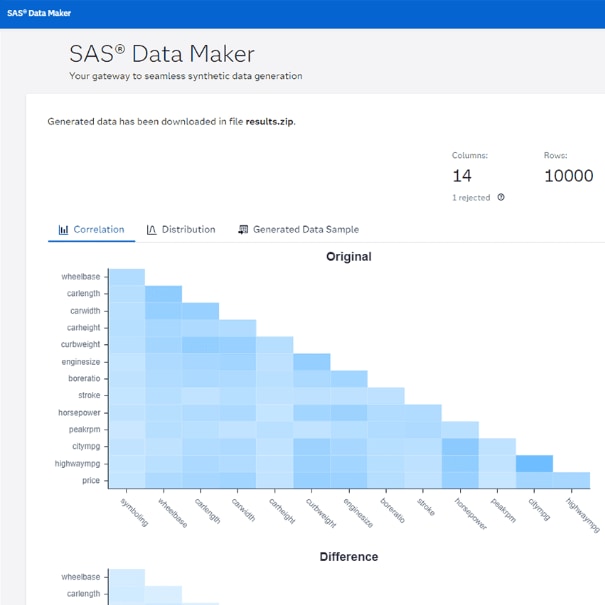
Task: Click the curbweight column label under the axis
Action: click(321, 512)
